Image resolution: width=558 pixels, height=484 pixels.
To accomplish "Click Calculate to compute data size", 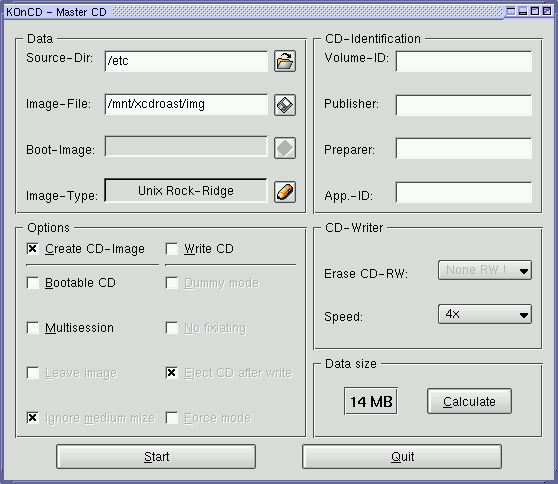I will (x=469, y=401).
